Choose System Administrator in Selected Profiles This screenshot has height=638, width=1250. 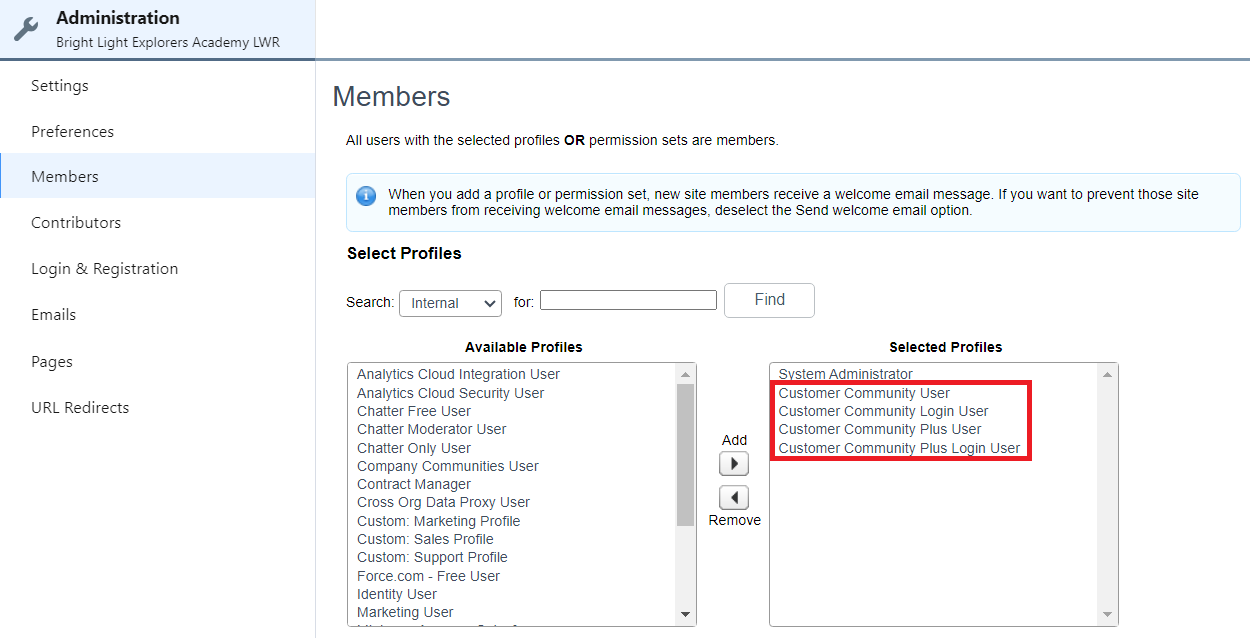846,374
